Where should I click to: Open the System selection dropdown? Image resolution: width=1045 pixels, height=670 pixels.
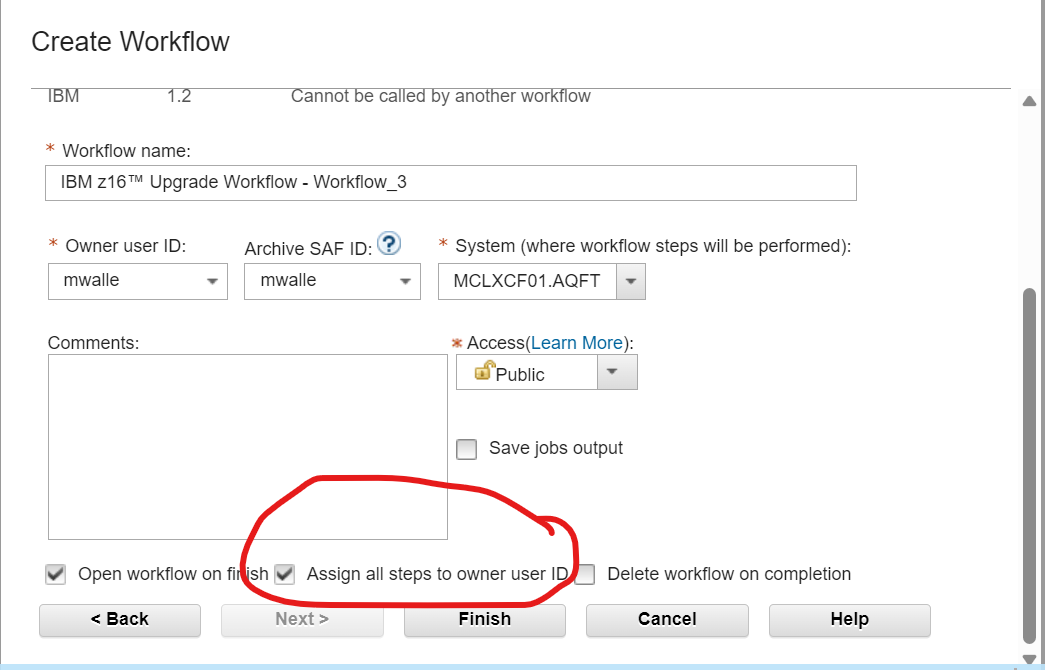pos(632,281)
